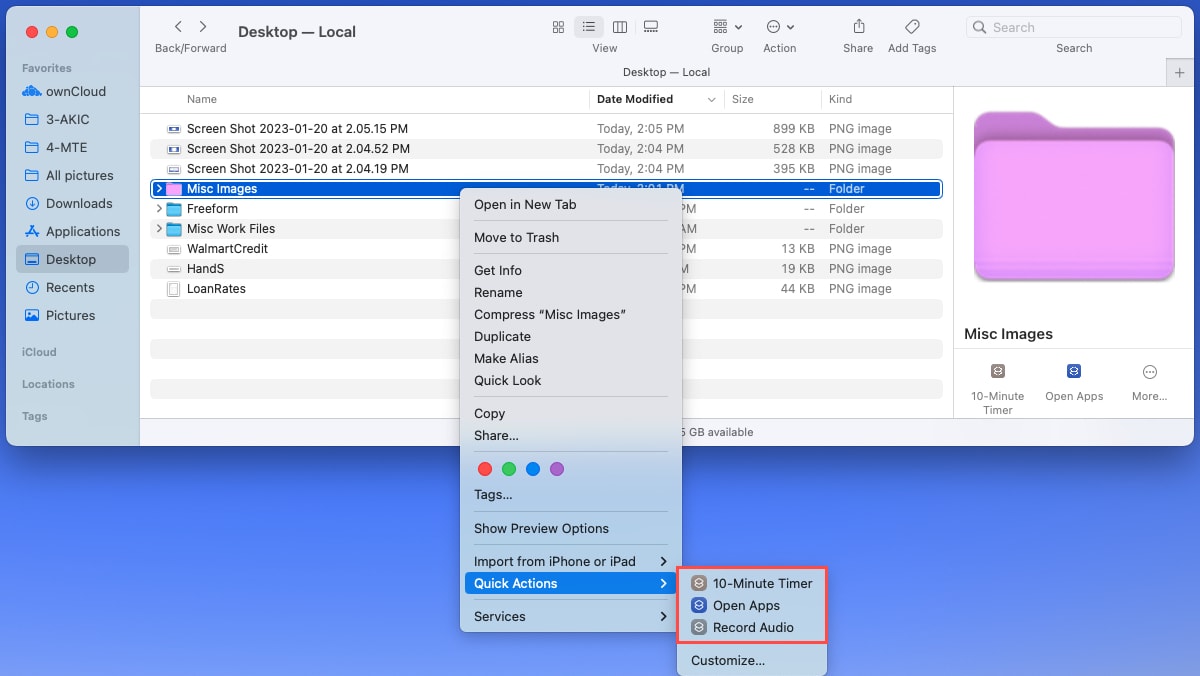Screen dimensions: 1200x676
Task: Open the Action dropdown menu
Action: click(x=780, y=27)
